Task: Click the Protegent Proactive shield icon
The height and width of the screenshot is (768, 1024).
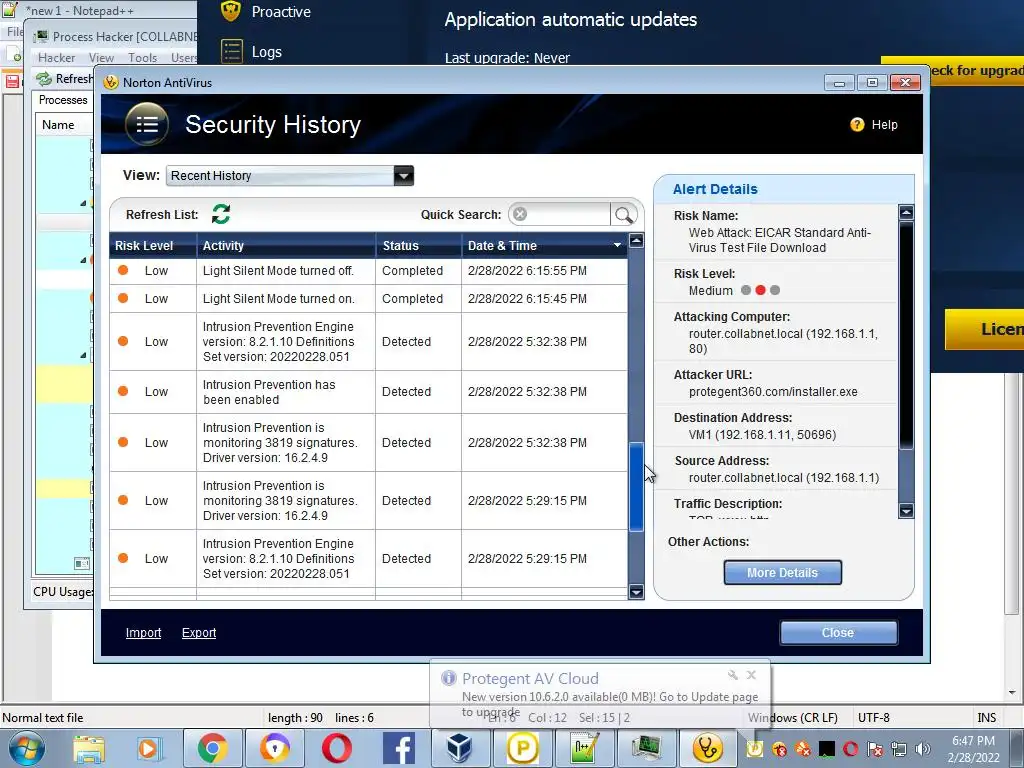Action: pos(231,10)
